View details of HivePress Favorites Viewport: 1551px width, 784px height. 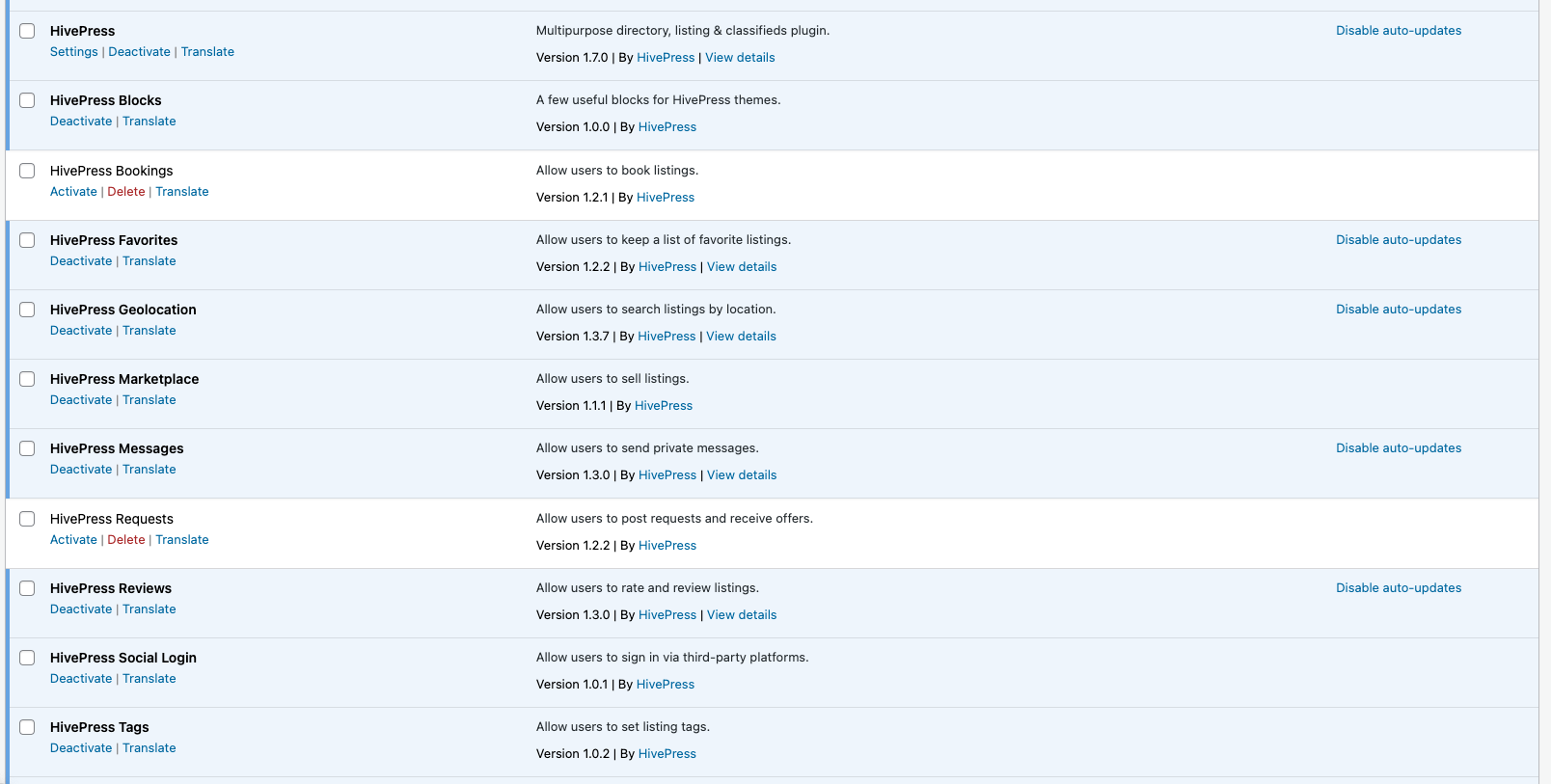[742, 267]
